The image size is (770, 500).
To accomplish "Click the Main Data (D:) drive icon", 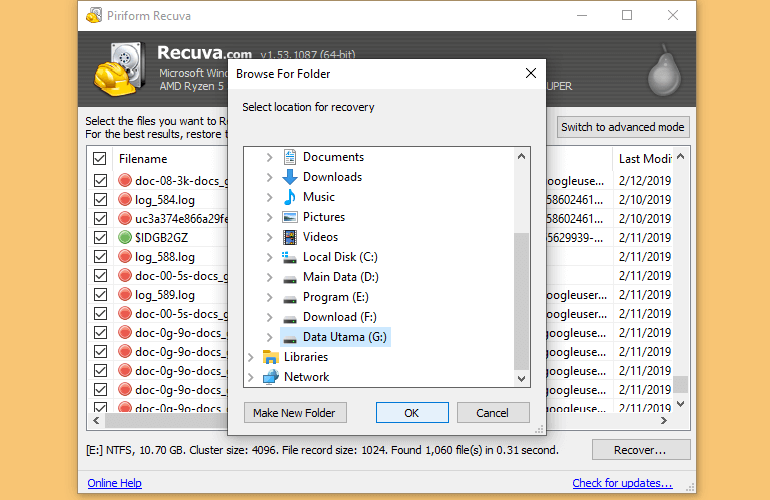I will [x=290, y=279].
